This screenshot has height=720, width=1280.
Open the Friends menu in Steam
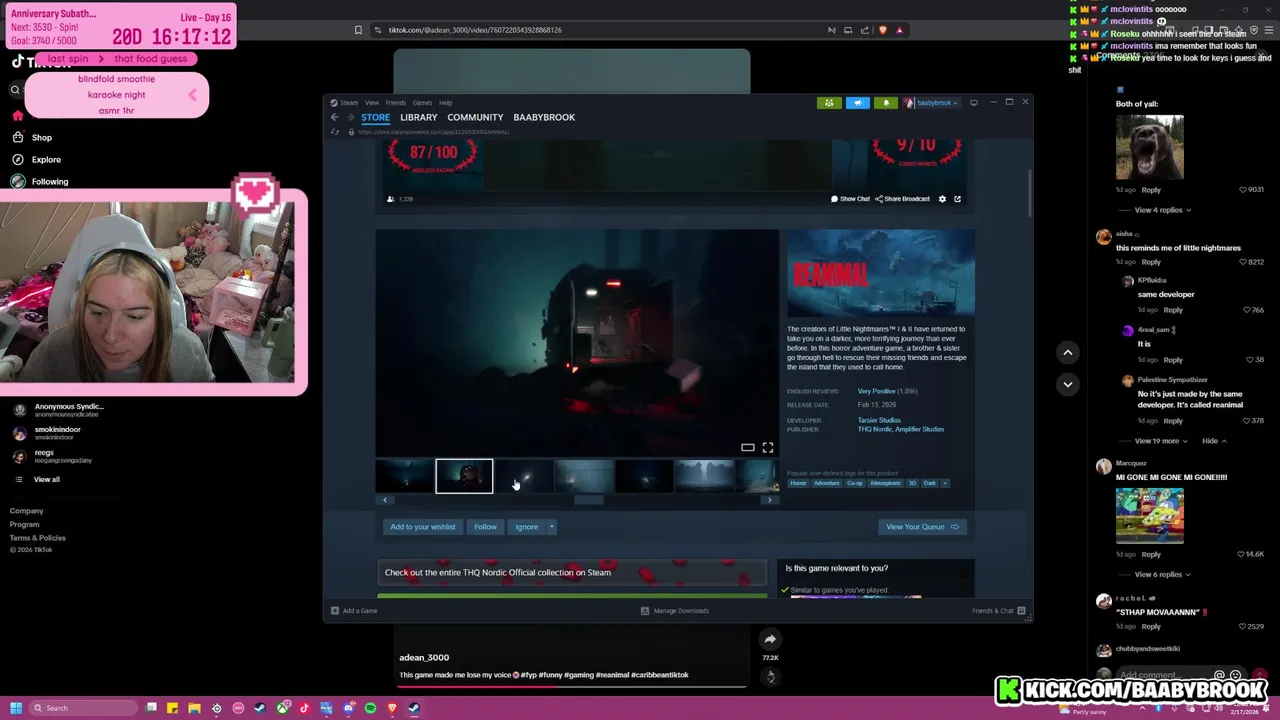395,103
